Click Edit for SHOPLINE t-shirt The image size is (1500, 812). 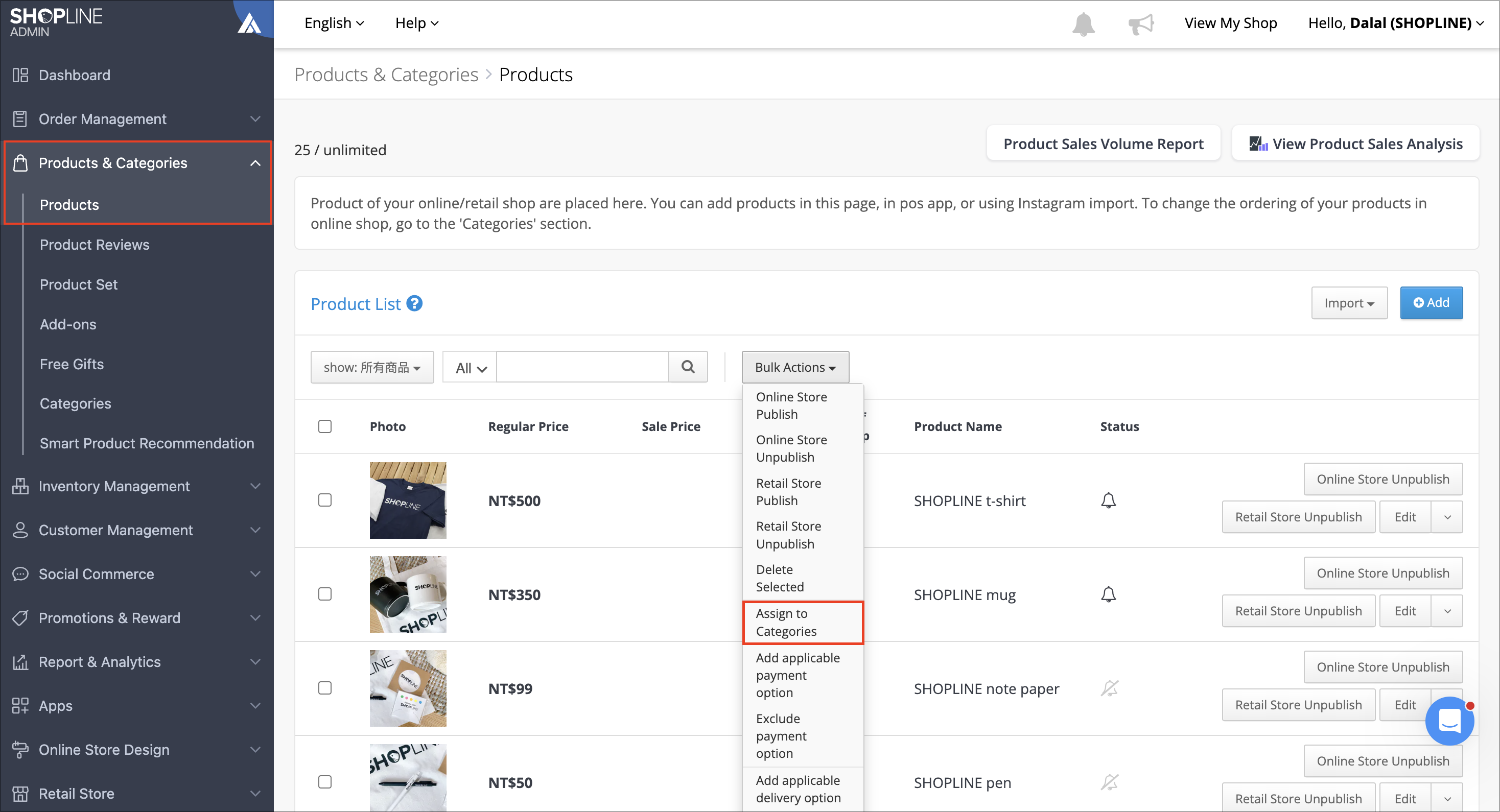point(1405,517)
